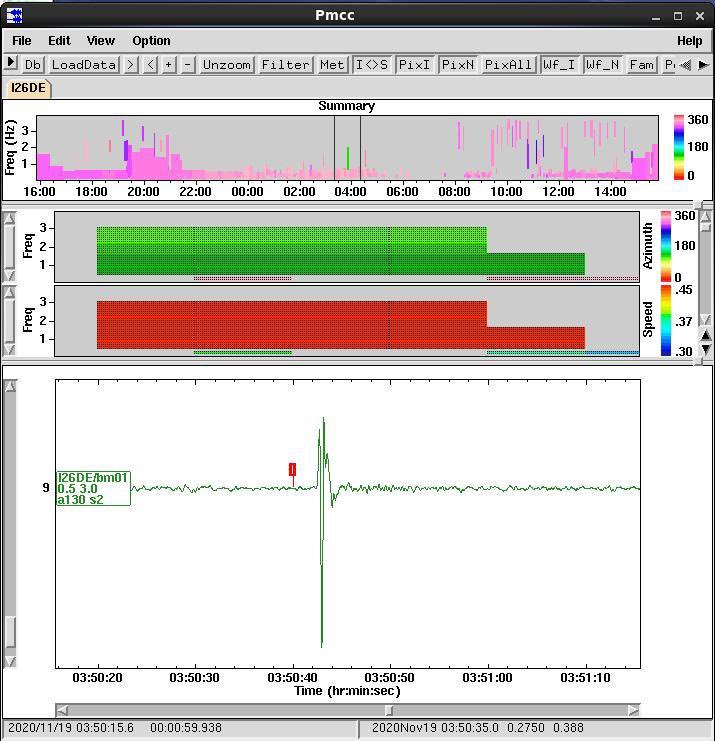715x741 pixels.
Task: Open the Edit menu
Action: [x=59, y=41]
